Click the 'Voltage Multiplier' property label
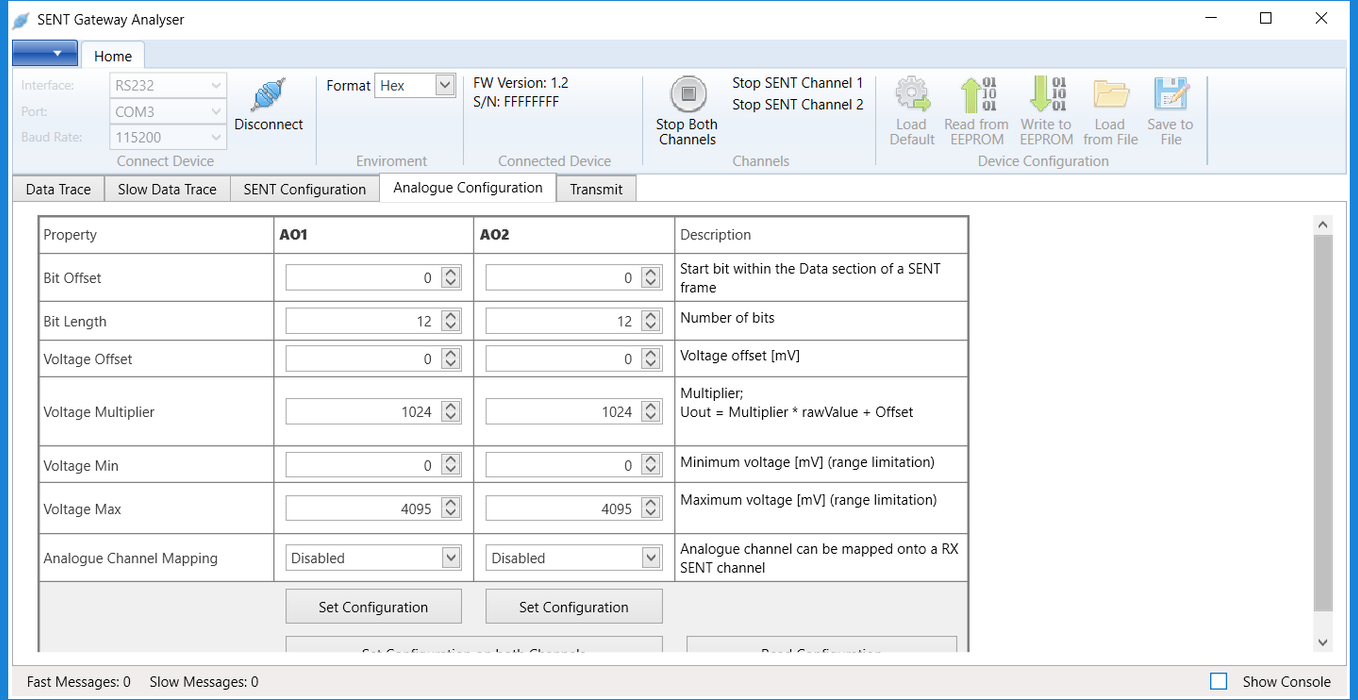This screenshot has height=700, width=1358. pyautogui.click(x=99, y=412)
